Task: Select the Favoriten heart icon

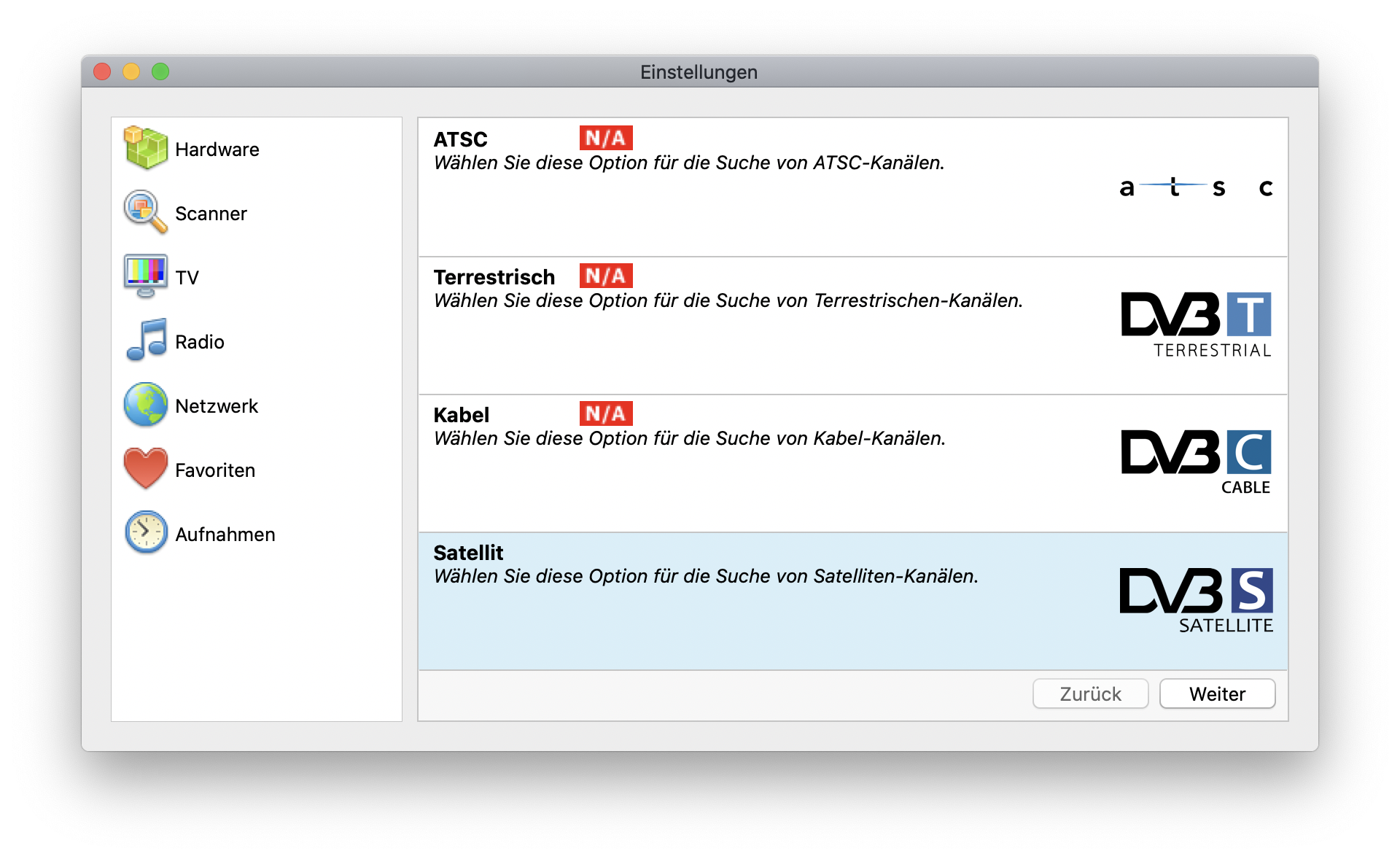Action: click(x=146, y=468)
